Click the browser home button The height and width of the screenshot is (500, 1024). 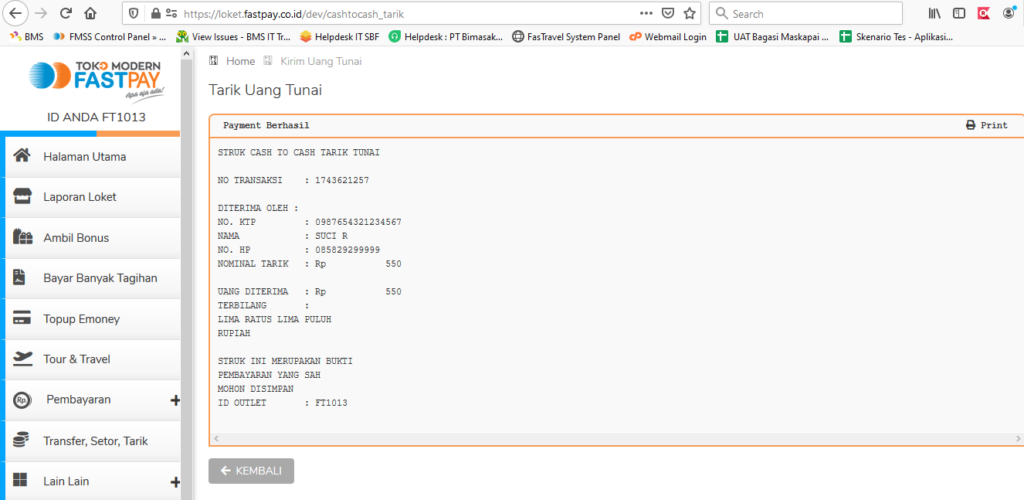pyautogui.click(x=91, y=14)
